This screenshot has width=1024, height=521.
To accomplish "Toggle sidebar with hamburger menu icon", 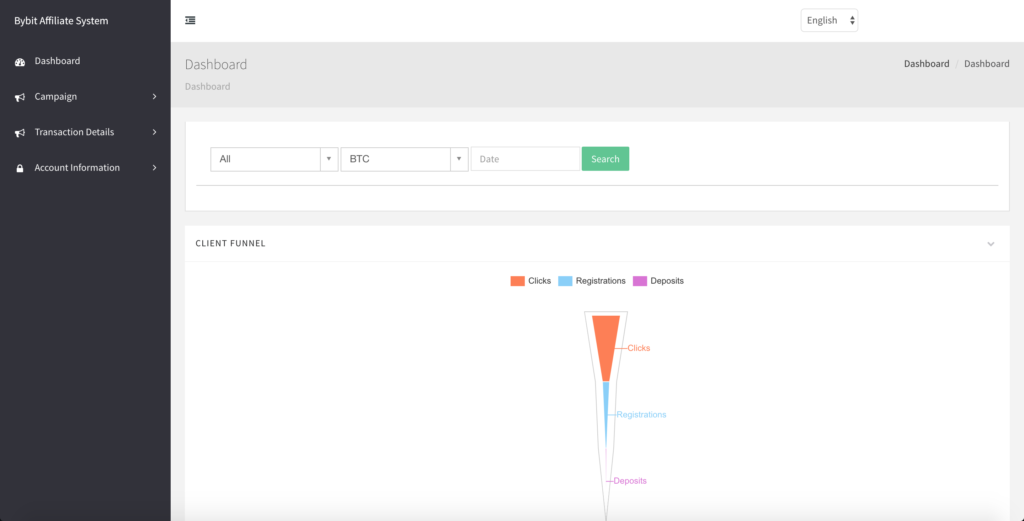I will point(190,20).
